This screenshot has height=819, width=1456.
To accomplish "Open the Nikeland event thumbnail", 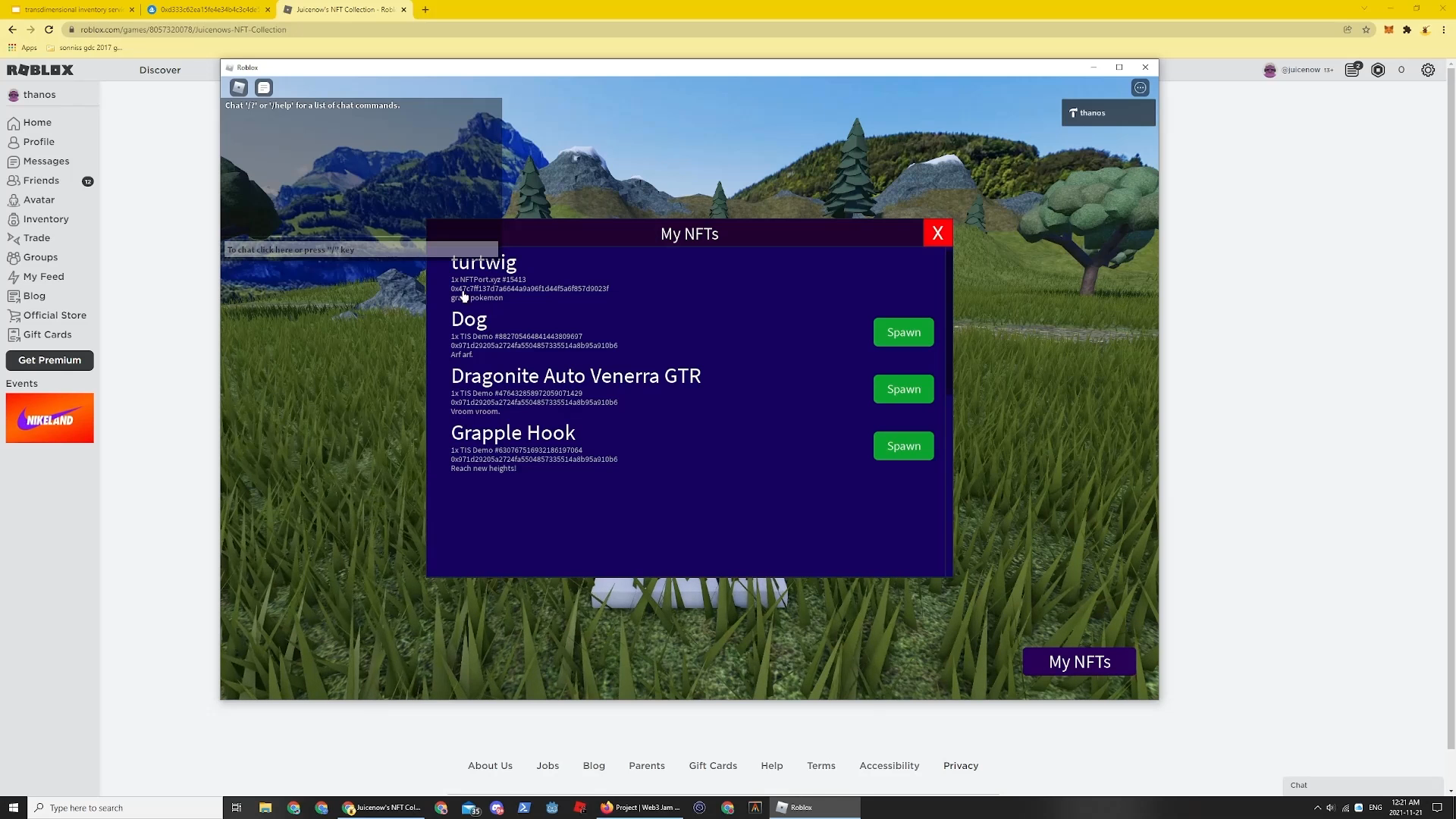I will (x=50, y=418).
